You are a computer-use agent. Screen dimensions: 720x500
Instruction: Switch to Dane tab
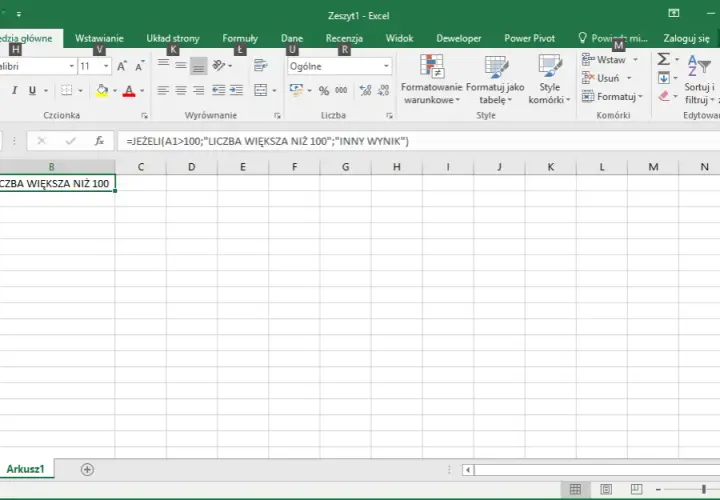292,39
